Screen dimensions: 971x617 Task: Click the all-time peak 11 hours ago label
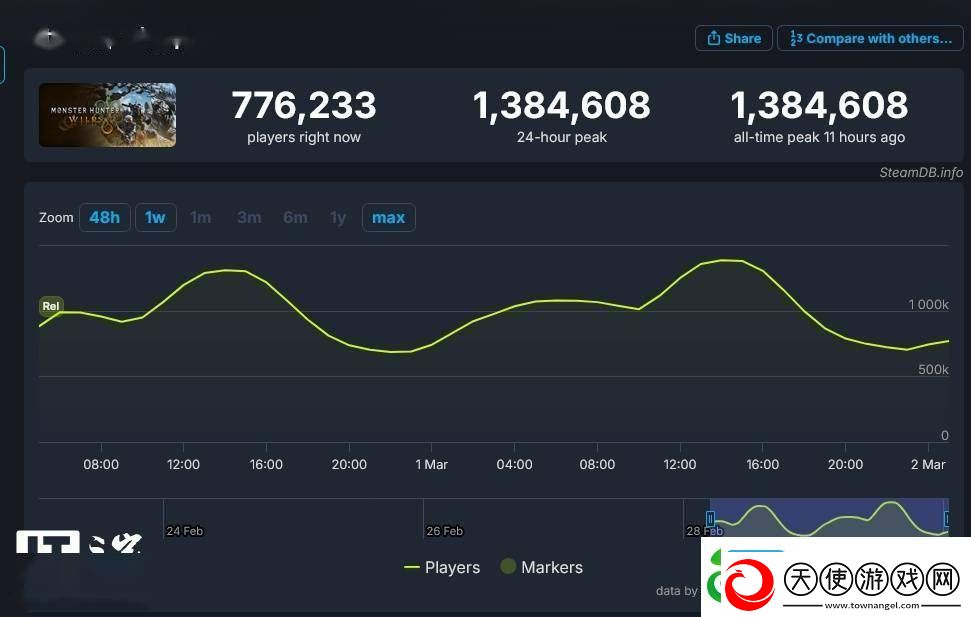click(x=819, y=137)
